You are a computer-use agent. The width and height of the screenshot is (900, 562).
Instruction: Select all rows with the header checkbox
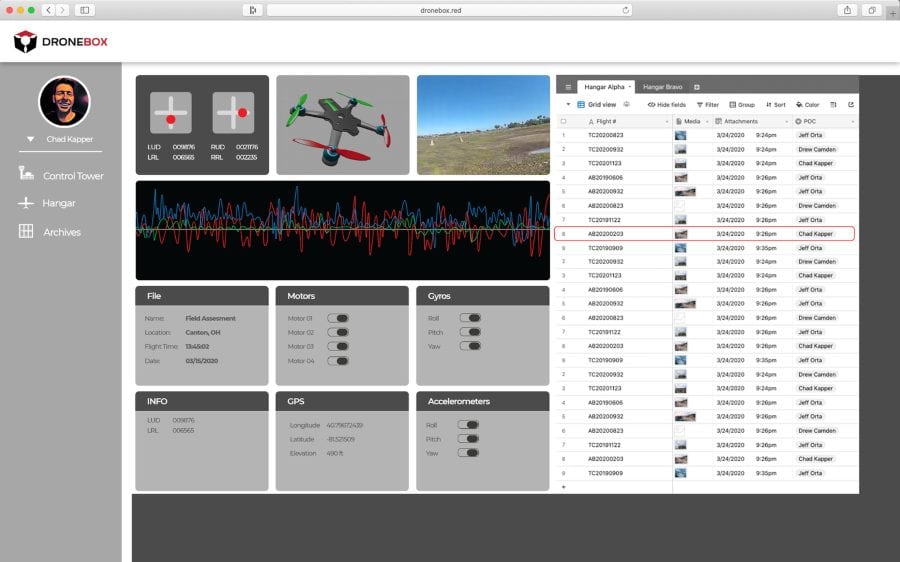click(563, 121)
